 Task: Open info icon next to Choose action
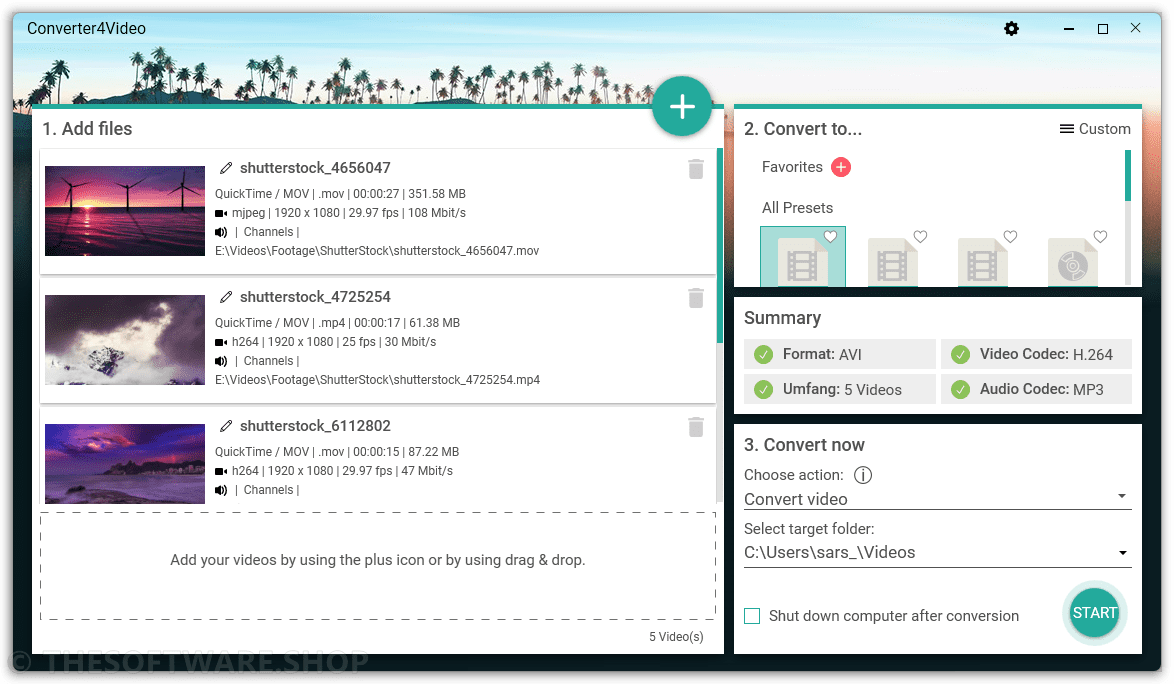click(x=863, y=475)
